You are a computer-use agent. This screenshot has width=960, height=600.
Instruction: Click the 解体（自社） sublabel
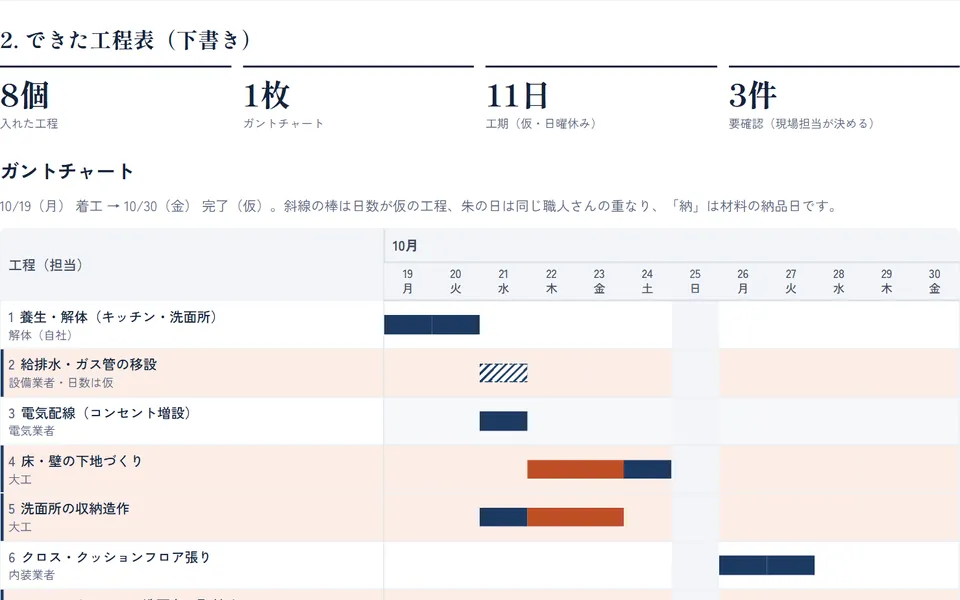click(40, 336)
